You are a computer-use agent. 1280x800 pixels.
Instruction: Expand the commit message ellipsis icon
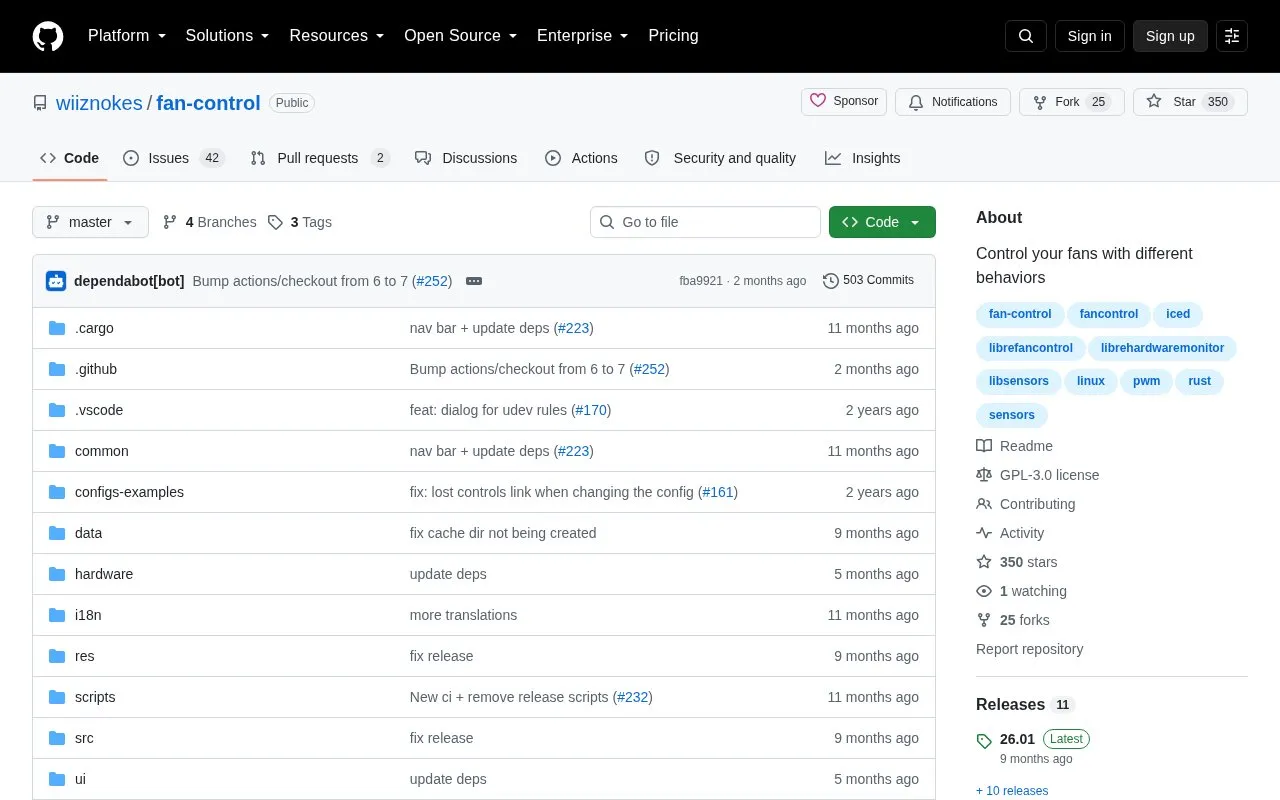tap(474, 281)
